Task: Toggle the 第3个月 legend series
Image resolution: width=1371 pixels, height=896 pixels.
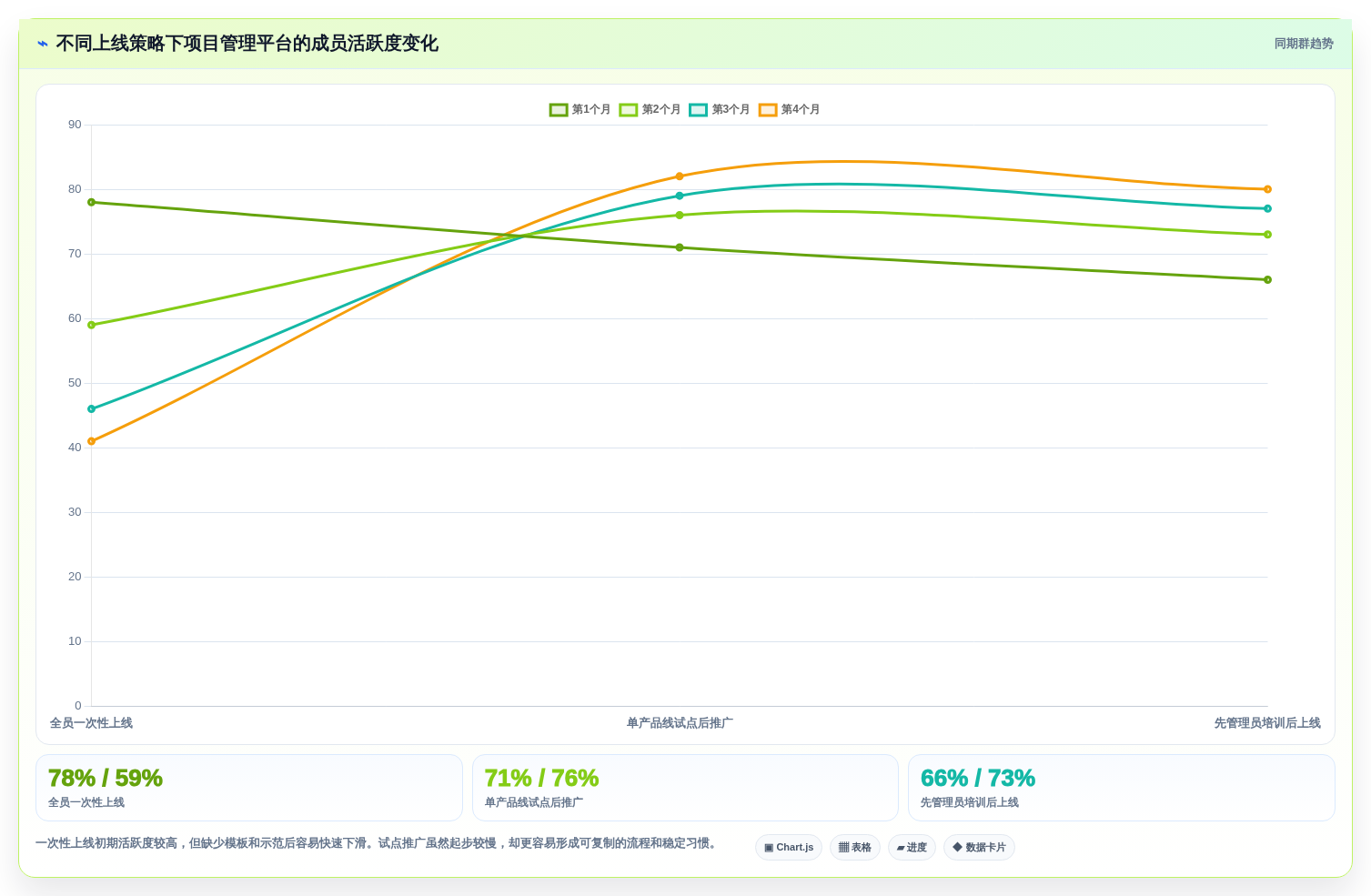Action: [720, 110]
